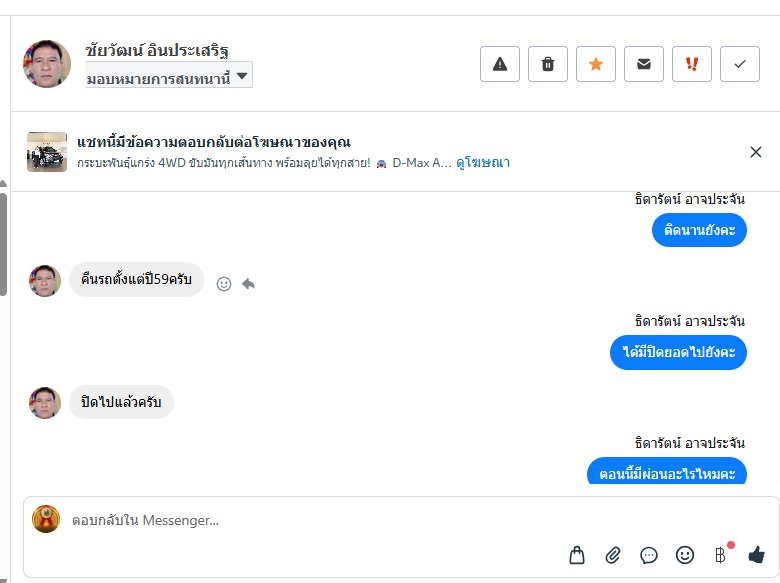Click the spam warning triangle icon
780x583 pixels.
(x=500, y=64)
